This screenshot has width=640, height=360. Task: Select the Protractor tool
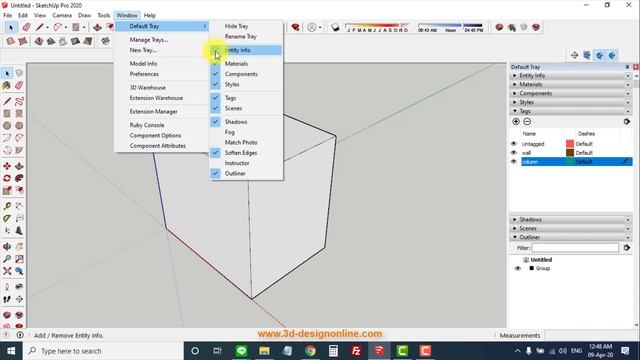point(7,218)
